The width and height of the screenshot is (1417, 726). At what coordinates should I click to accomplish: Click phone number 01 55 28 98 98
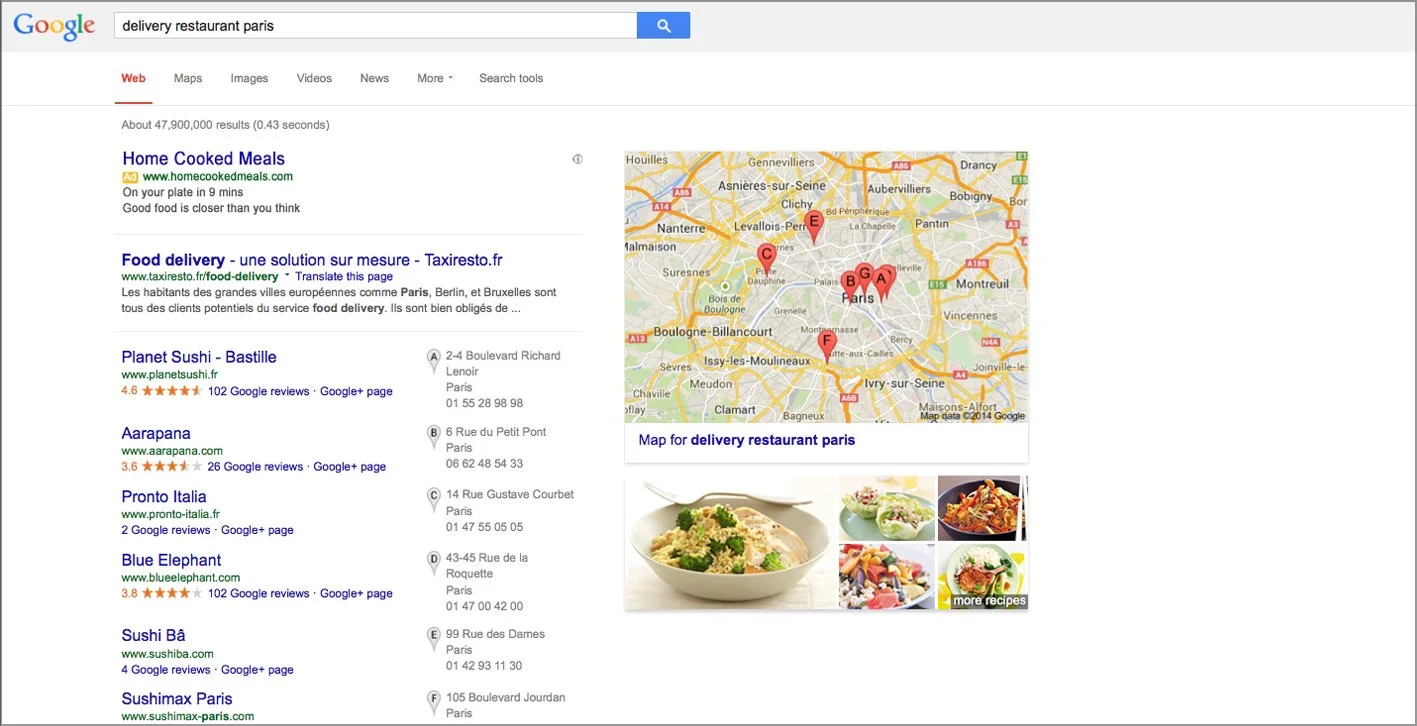[484, 404]
